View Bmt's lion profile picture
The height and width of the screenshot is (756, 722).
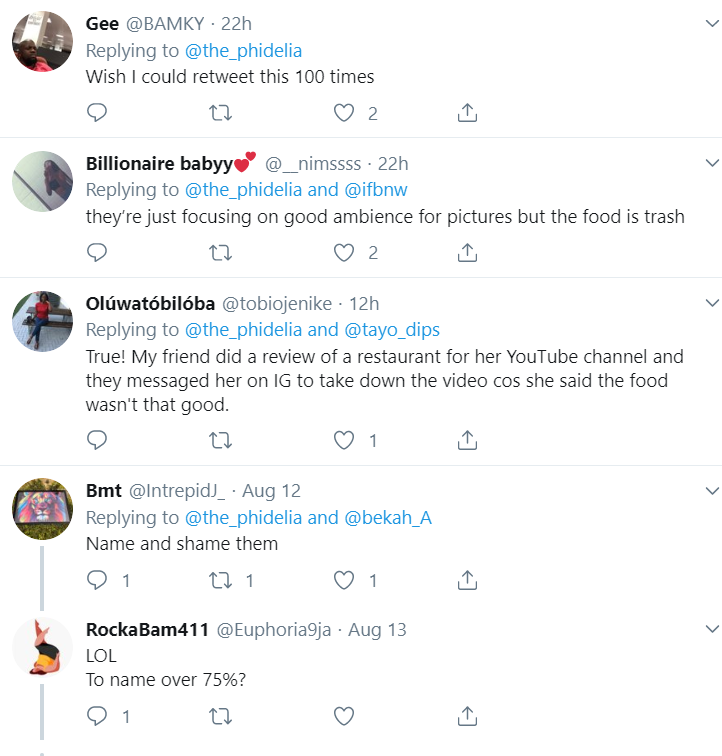click(x=42, y=507)
